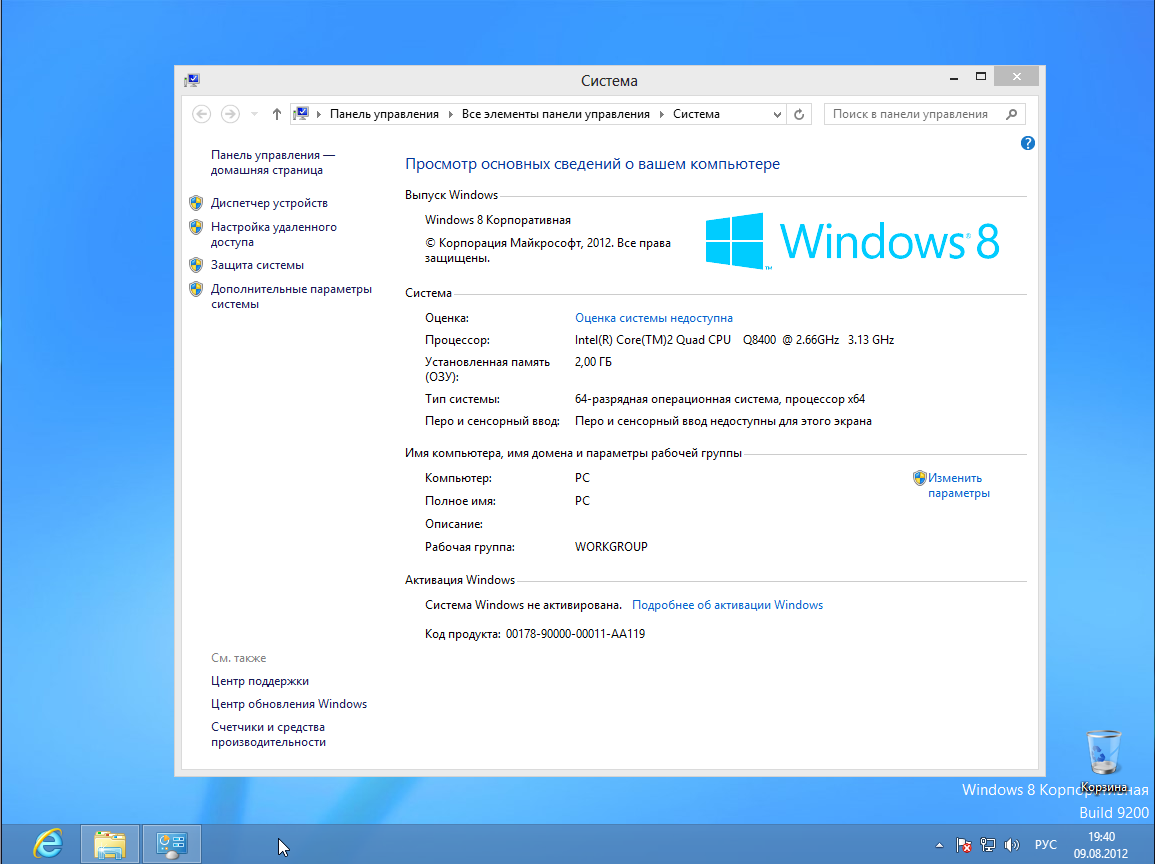Viewport: 1155px width, 864px height.
Task: Select Все элементы панели управления breadcrumb
Action: click(555, 114)
